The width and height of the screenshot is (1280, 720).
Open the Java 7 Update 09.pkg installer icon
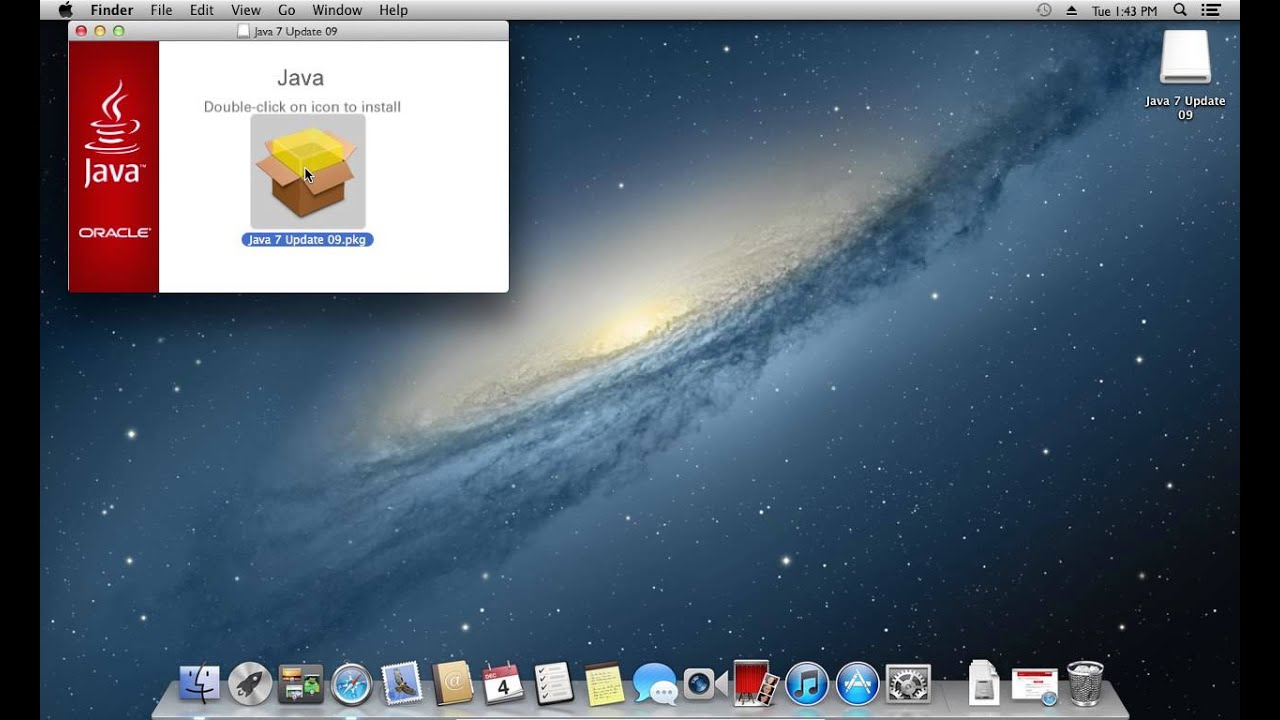tap(307, 171)
